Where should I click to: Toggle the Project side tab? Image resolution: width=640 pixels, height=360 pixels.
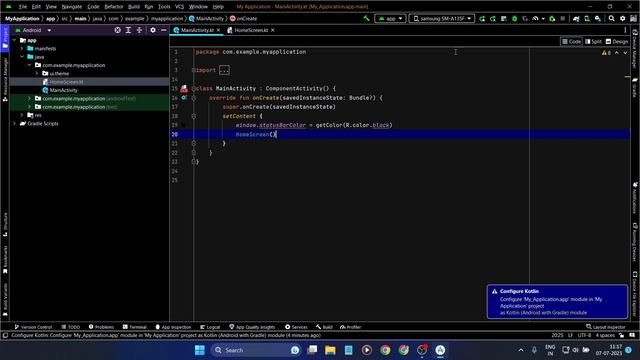5,38
